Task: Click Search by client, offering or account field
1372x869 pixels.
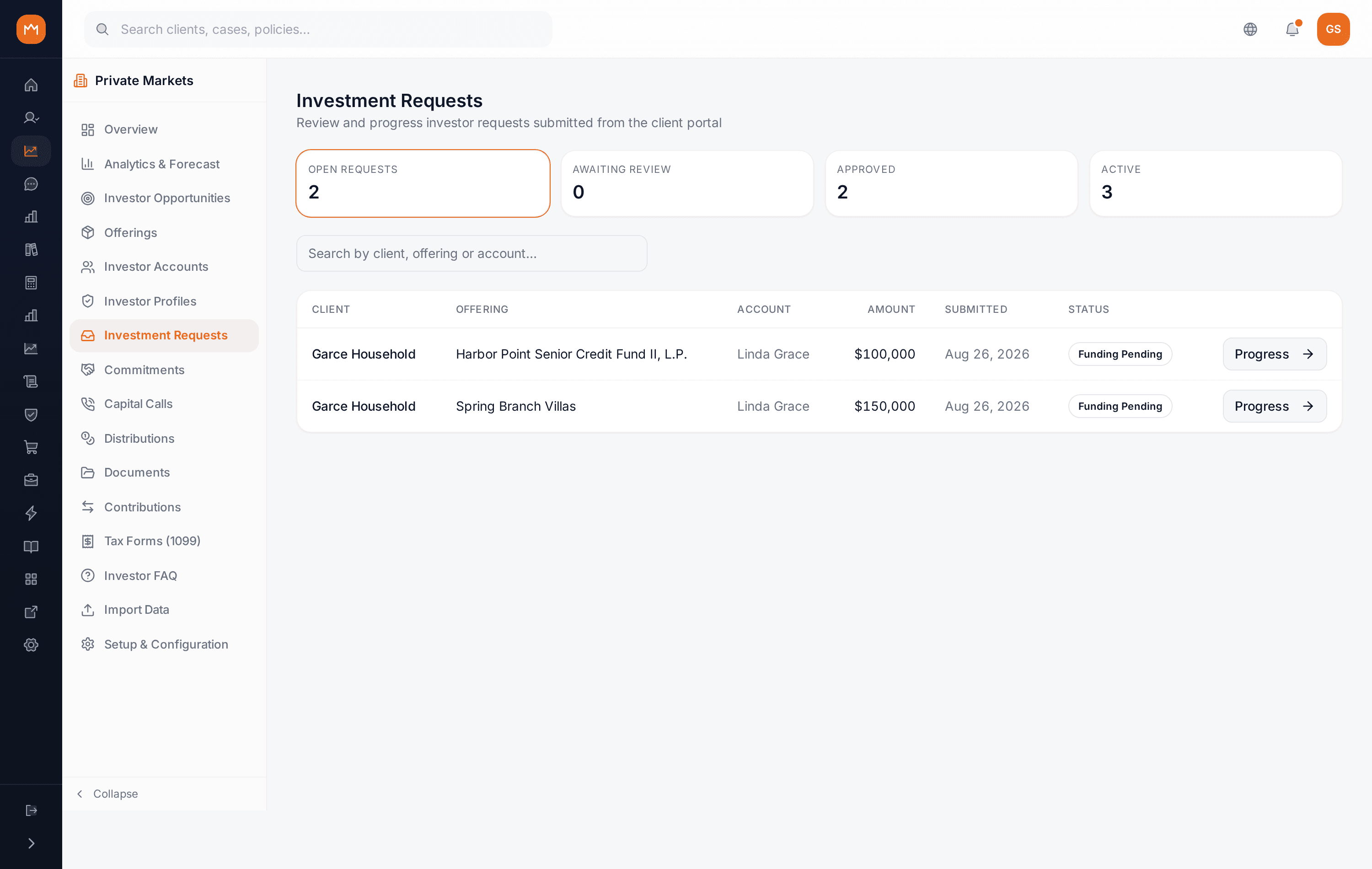Action: (x=472, y=253)
